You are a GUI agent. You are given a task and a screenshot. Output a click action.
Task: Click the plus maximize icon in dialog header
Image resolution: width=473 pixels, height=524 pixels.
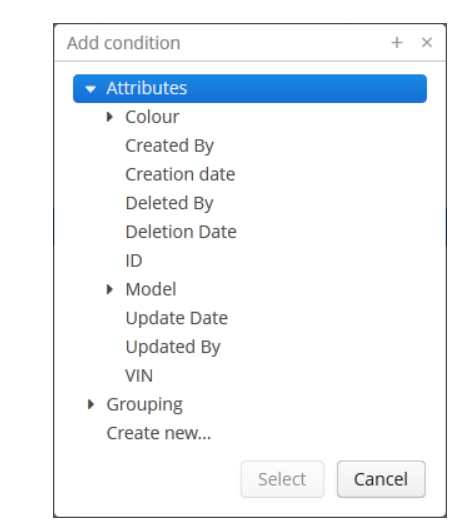click(x=397, y=42)
